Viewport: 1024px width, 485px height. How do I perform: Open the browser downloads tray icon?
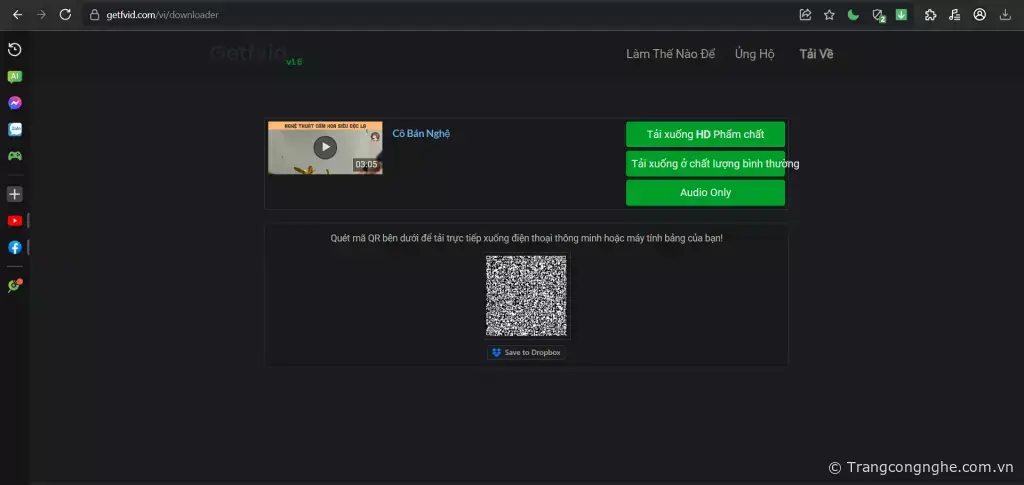1005,15
